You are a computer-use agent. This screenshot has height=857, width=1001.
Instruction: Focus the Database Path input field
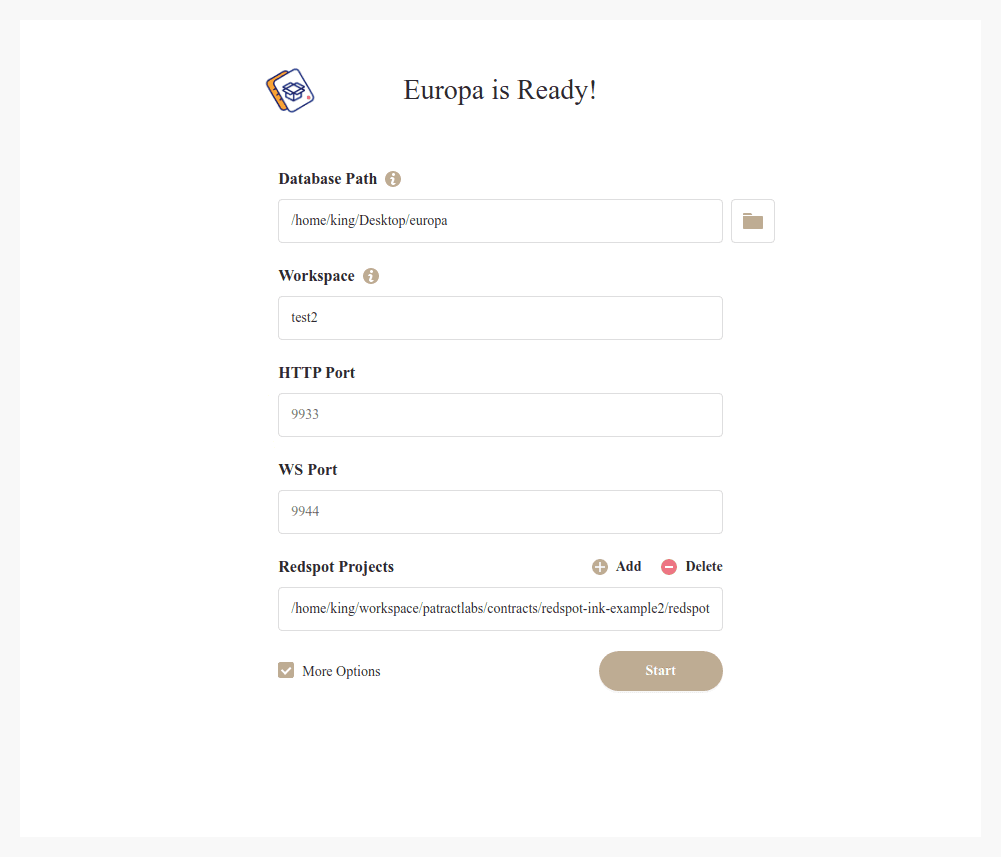pos(500,221)
